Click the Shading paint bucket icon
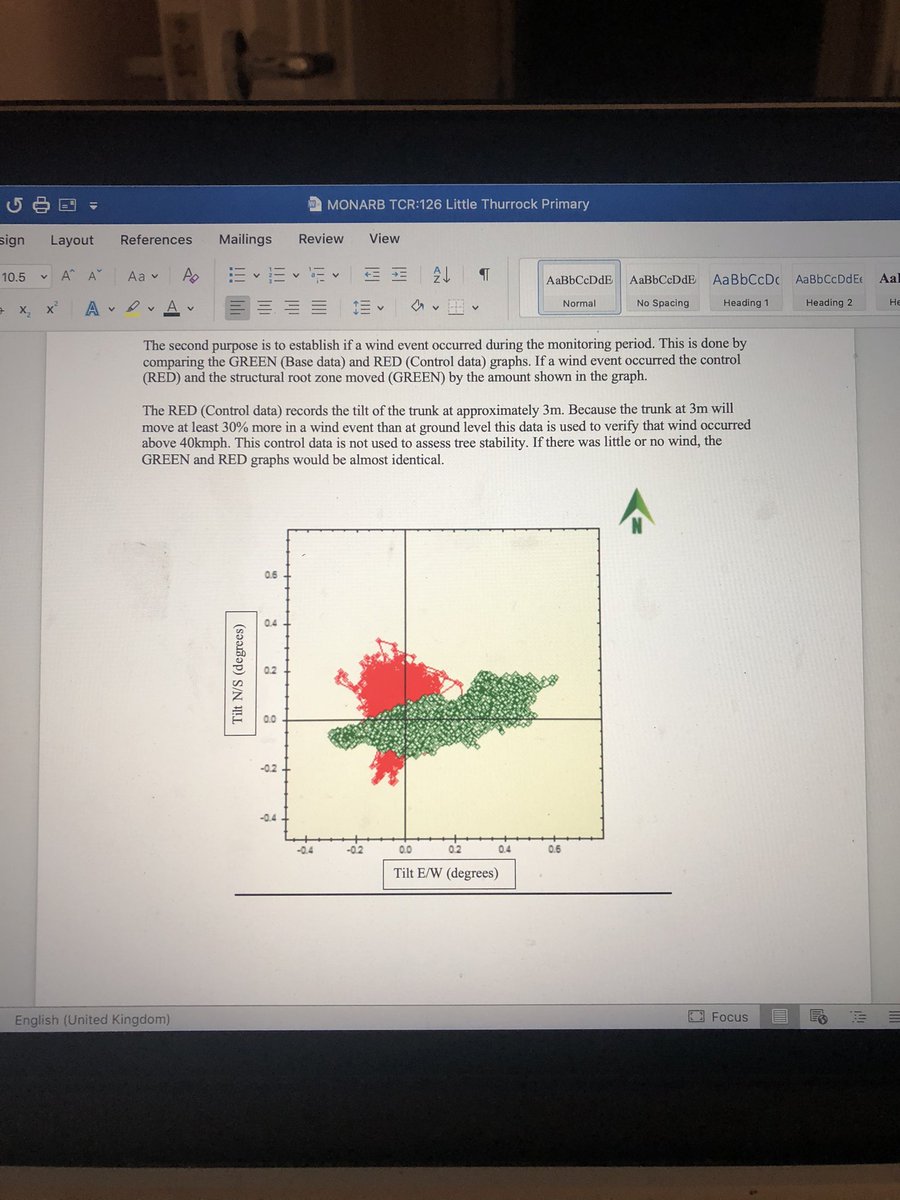The height and width of the screenshot is (1200, 900). coord(419,306)
